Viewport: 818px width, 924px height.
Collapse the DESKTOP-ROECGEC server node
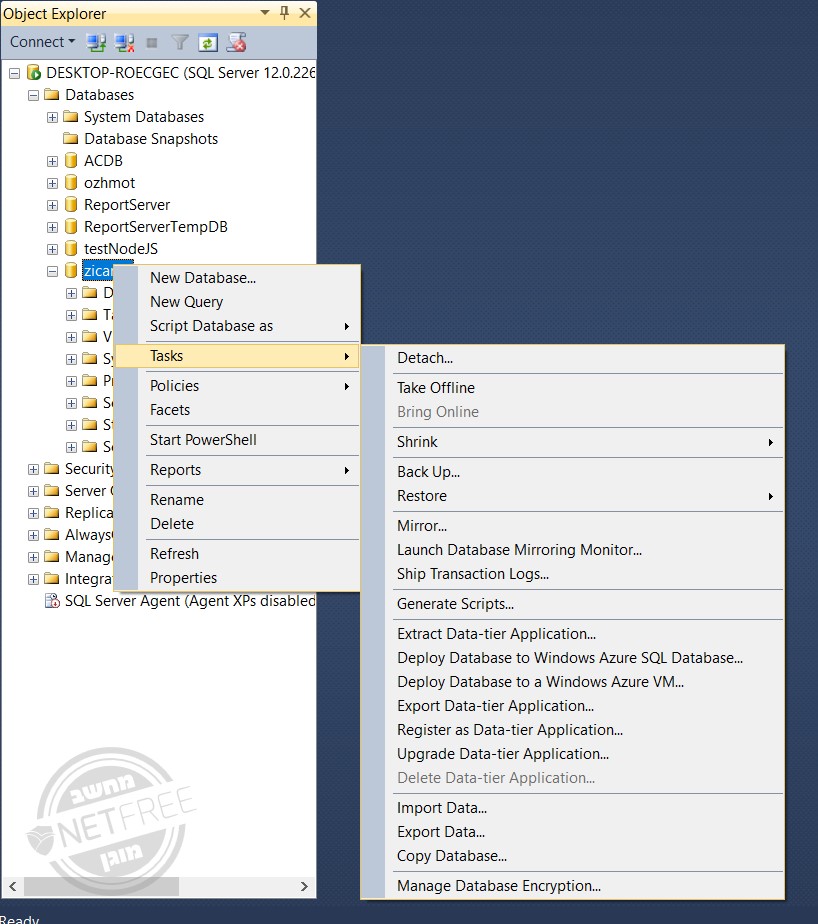[15, 73]
